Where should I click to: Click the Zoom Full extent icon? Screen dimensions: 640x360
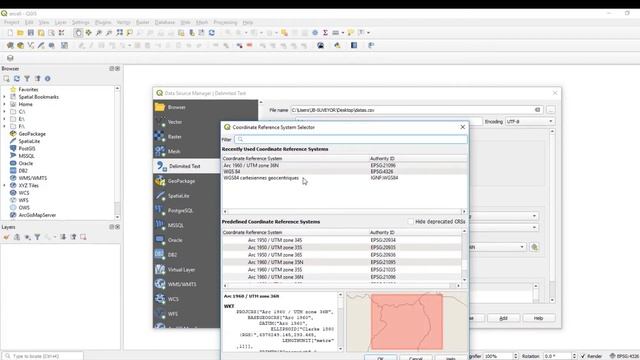pos(120,33)
